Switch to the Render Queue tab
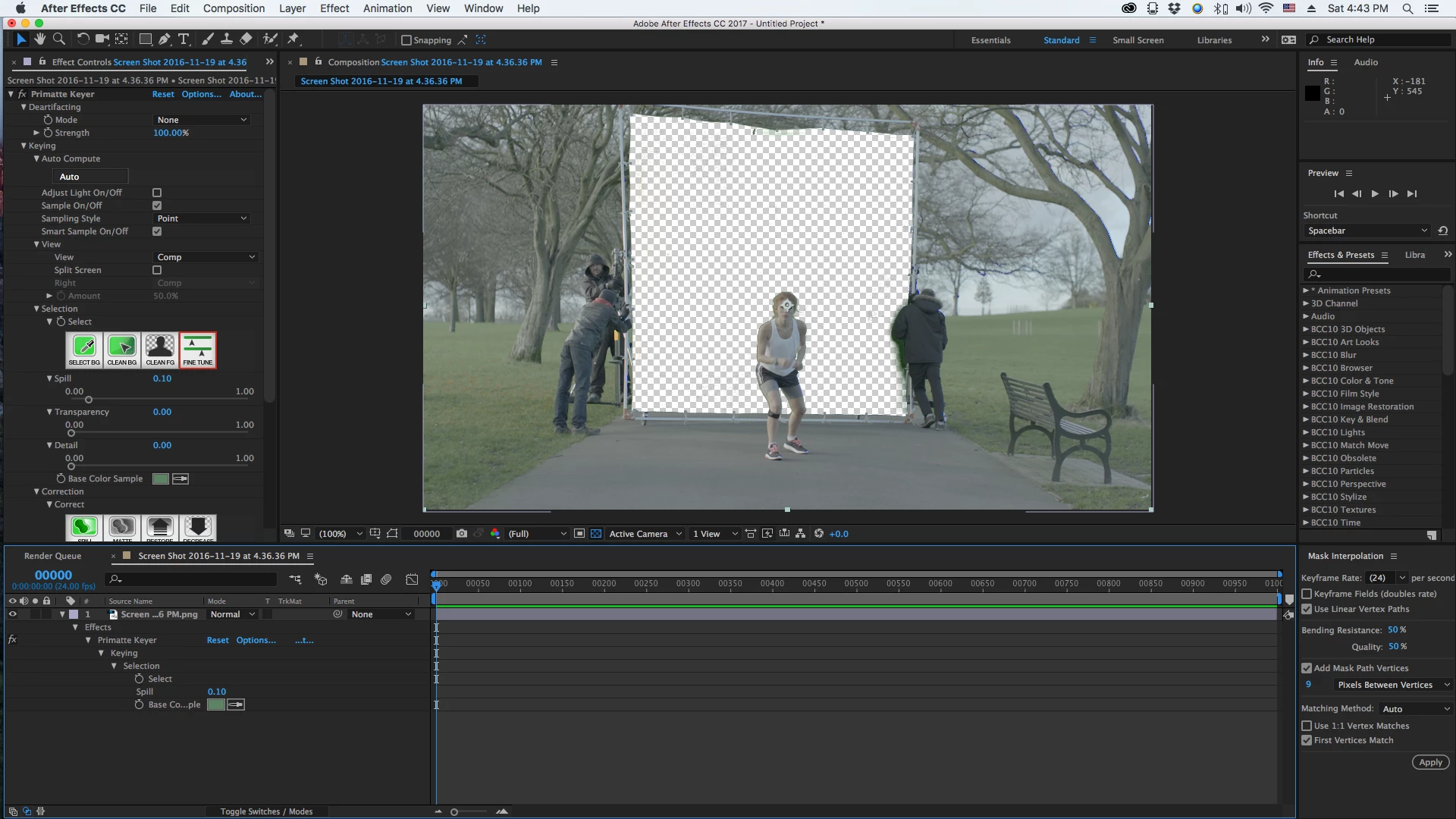The width and height of the screenshot is (1456, 819). (x=52, y=556)
